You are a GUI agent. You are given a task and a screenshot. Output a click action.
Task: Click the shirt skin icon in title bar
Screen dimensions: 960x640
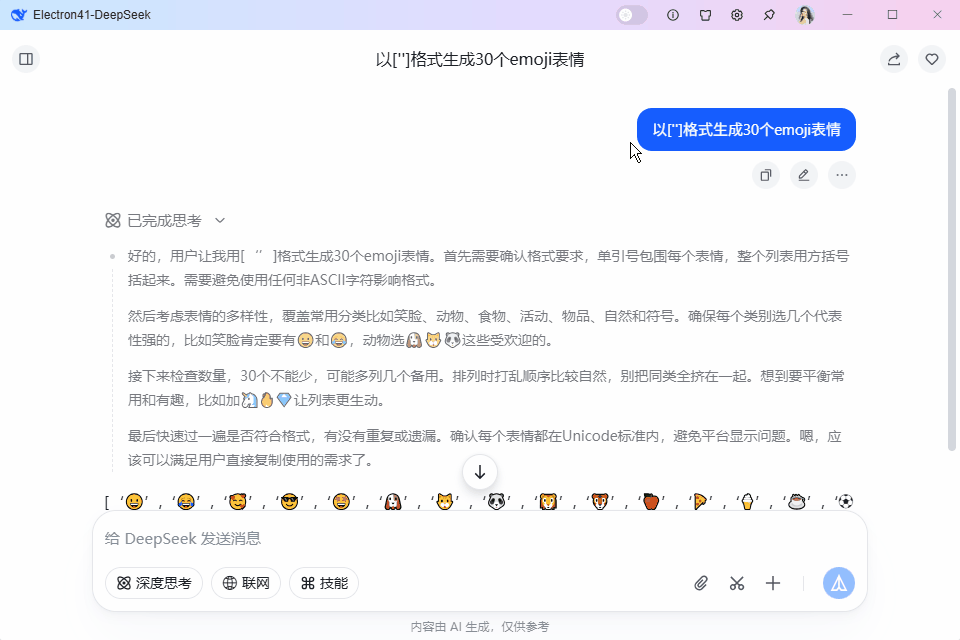(705, 15)
